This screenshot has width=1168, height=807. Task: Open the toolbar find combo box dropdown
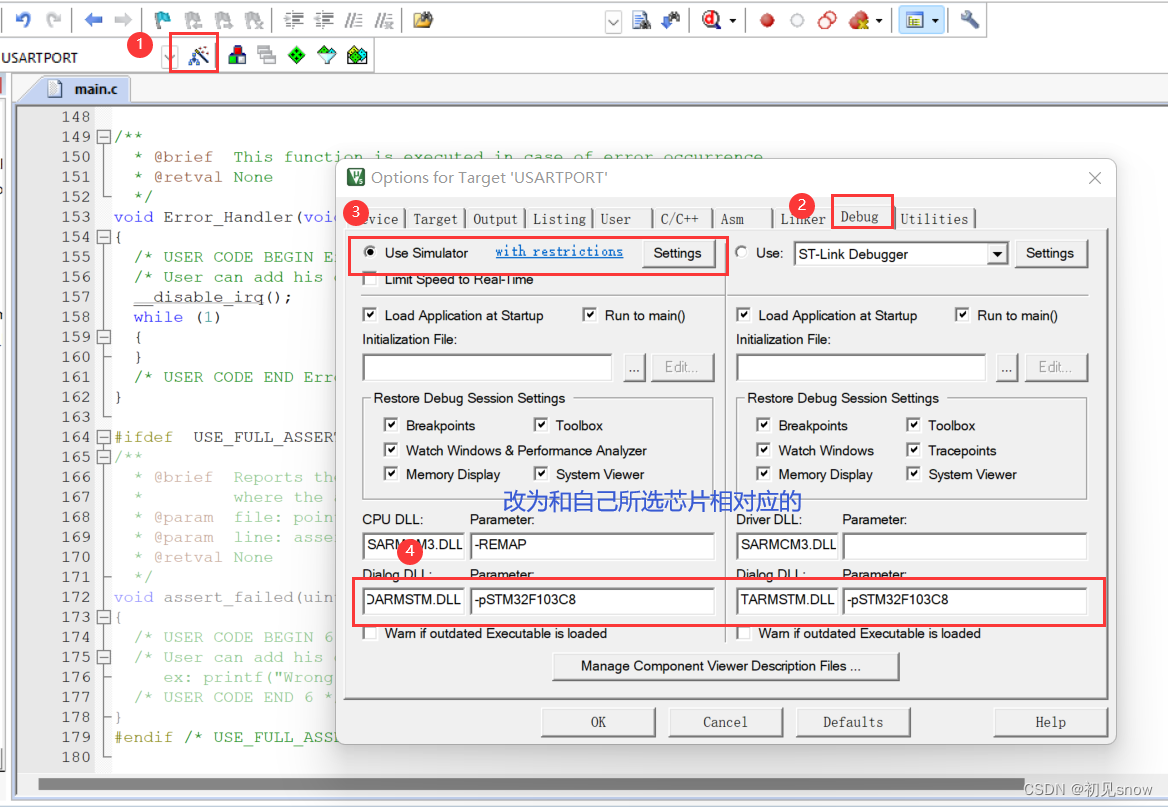(x=613, y=21)
